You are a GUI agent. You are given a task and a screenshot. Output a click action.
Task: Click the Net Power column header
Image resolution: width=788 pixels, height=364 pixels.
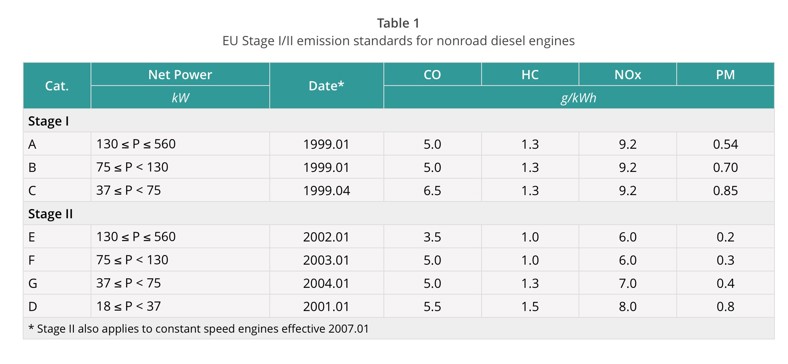(x=180, y=74)
